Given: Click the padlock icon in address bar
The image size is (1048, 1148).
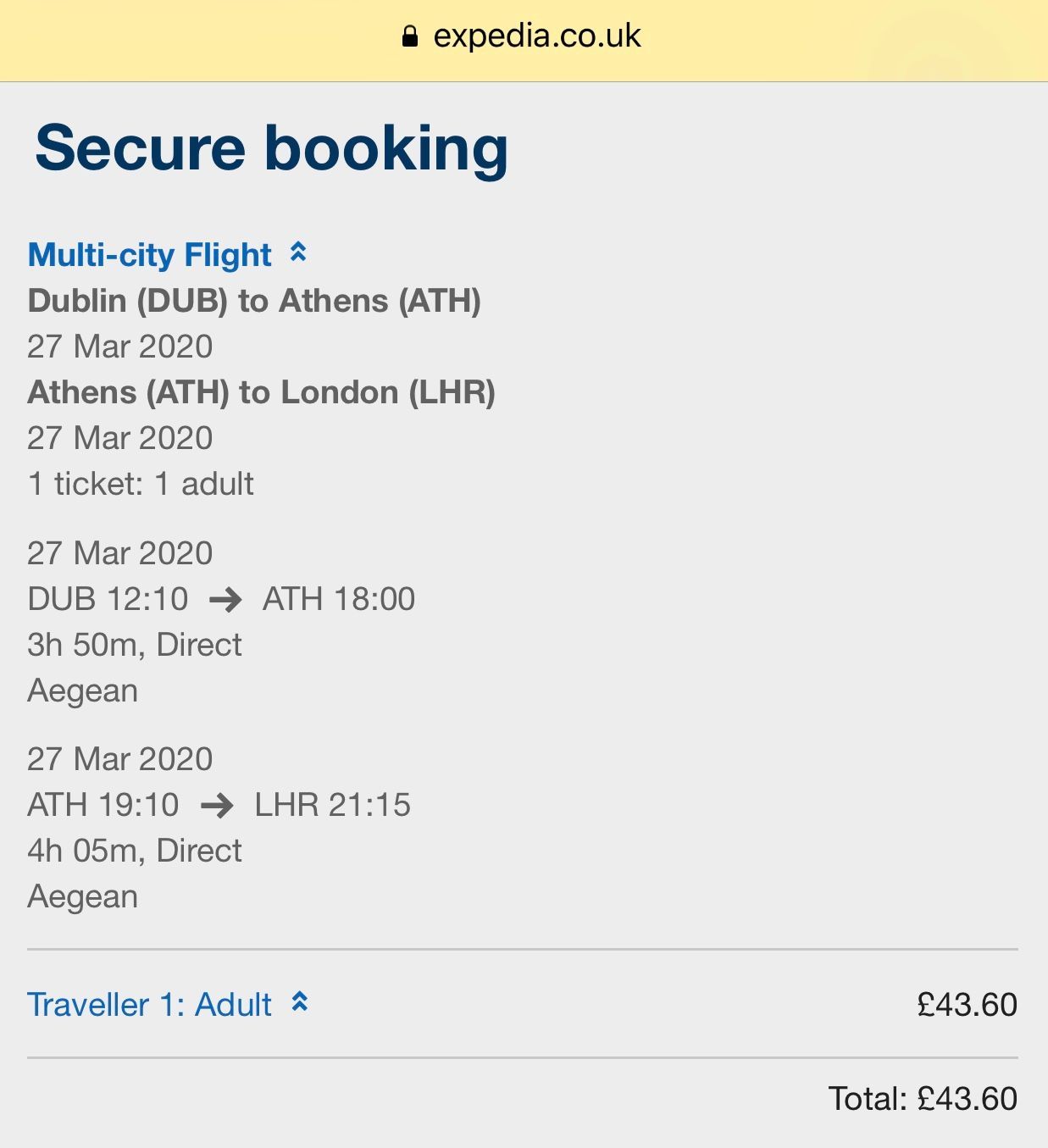Looking at the screenshot, I should coord(410,36).
